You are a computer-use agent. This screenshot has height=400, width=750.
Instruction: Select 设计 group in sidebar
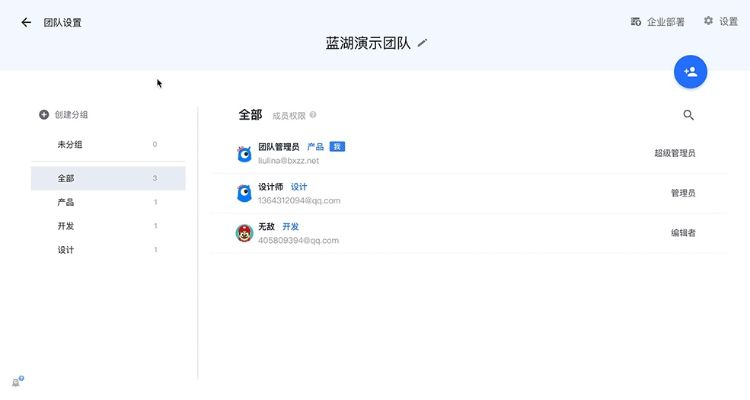(108, 250)
